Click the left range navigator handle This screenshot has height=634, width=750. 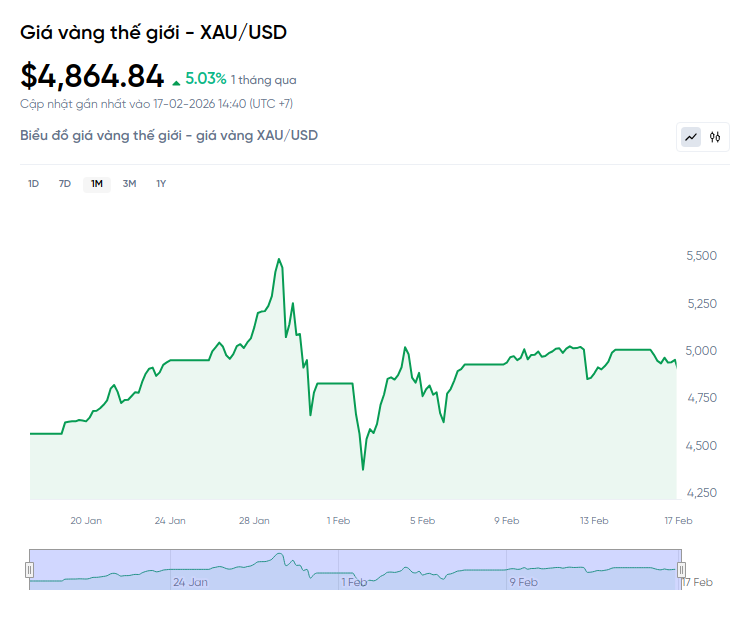(x=29, y=570)
